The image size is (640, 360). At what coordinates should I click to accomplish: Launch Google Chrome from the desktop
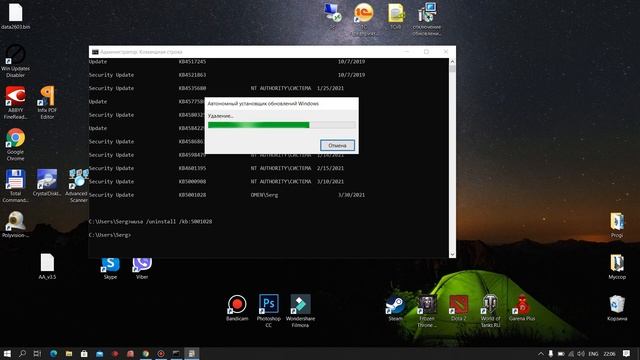[16, 144]
